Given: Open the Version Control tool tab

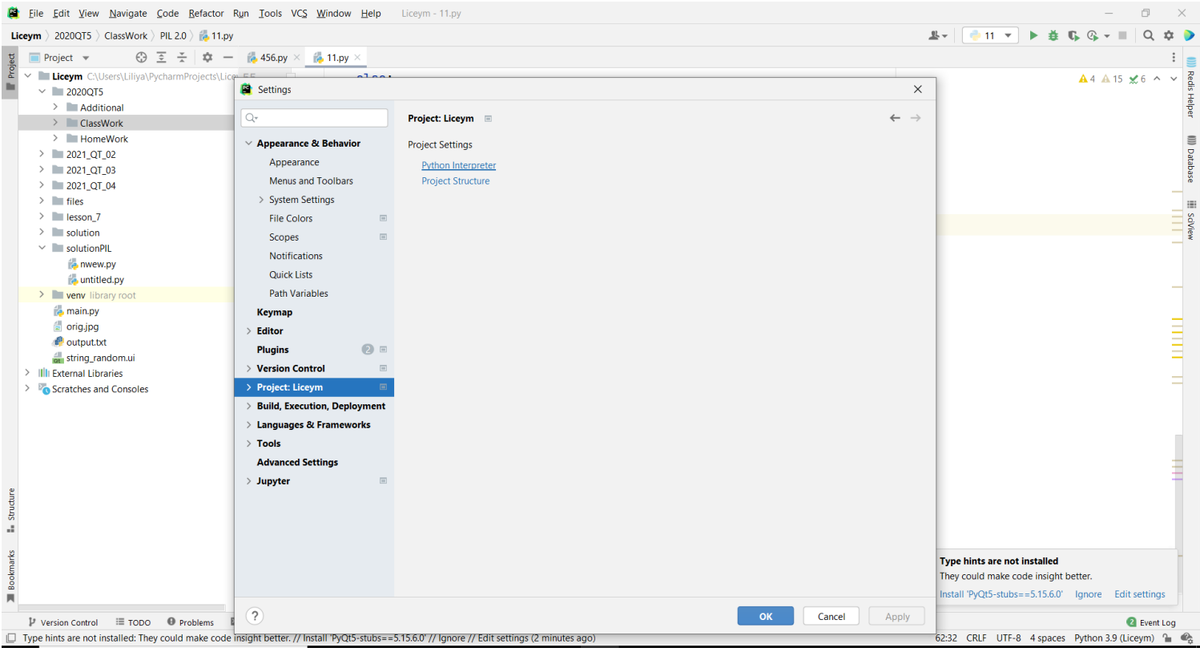Looking at the screenshot, I should [63, 622].
